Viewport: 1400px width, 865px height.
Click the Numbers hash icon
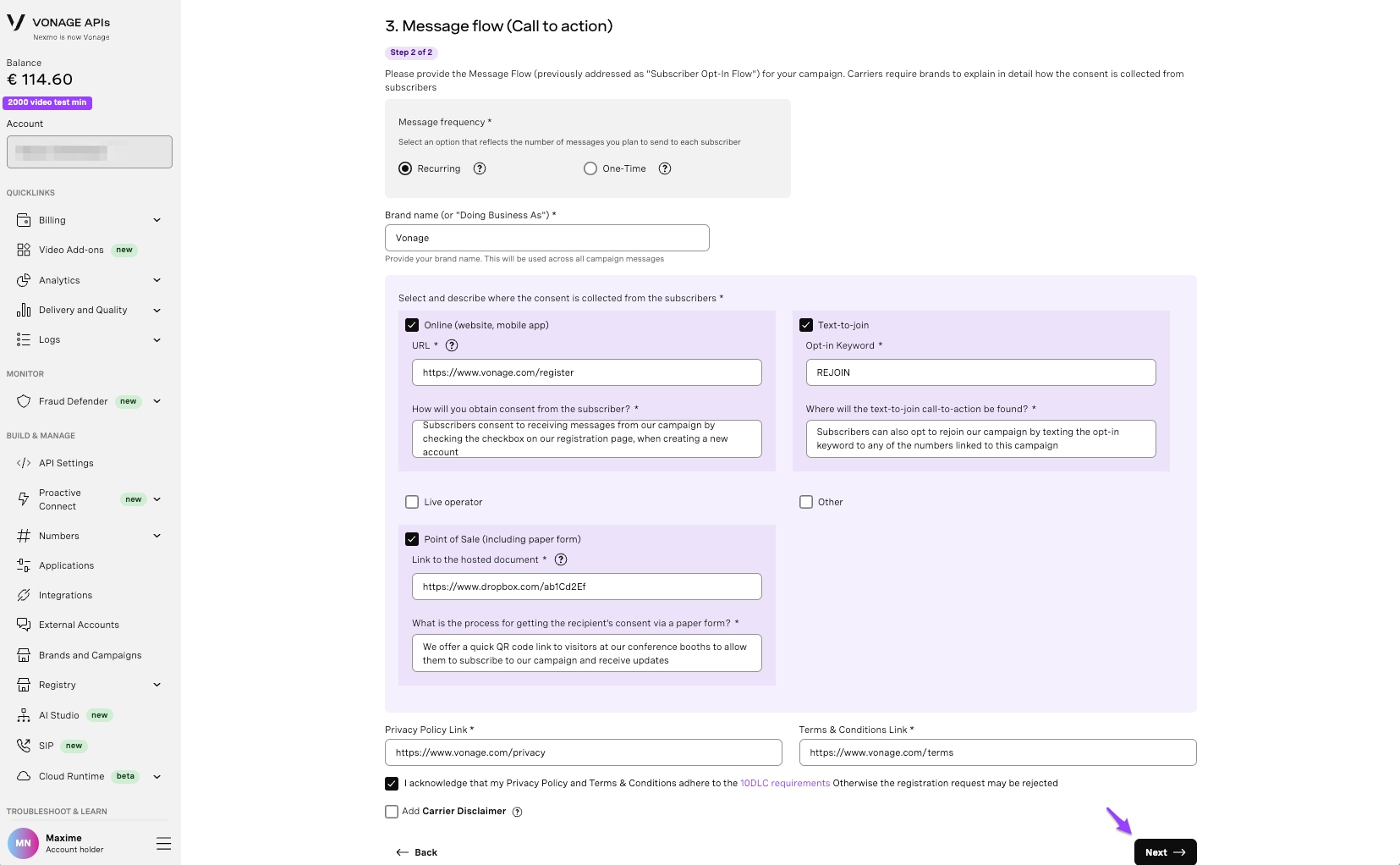coord(24,536)
